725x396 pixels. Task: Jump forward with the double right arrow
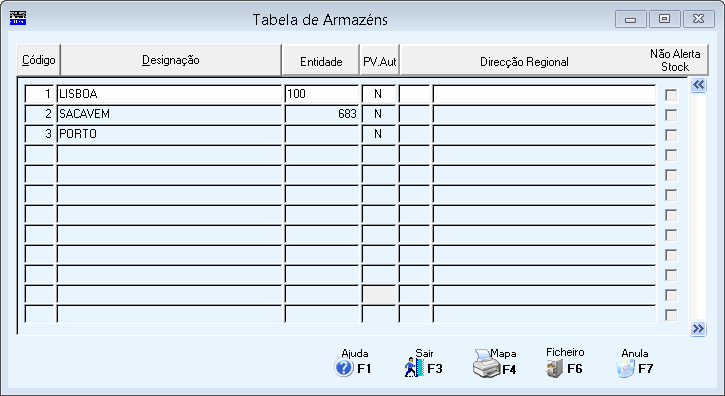[x=698, y=329]
